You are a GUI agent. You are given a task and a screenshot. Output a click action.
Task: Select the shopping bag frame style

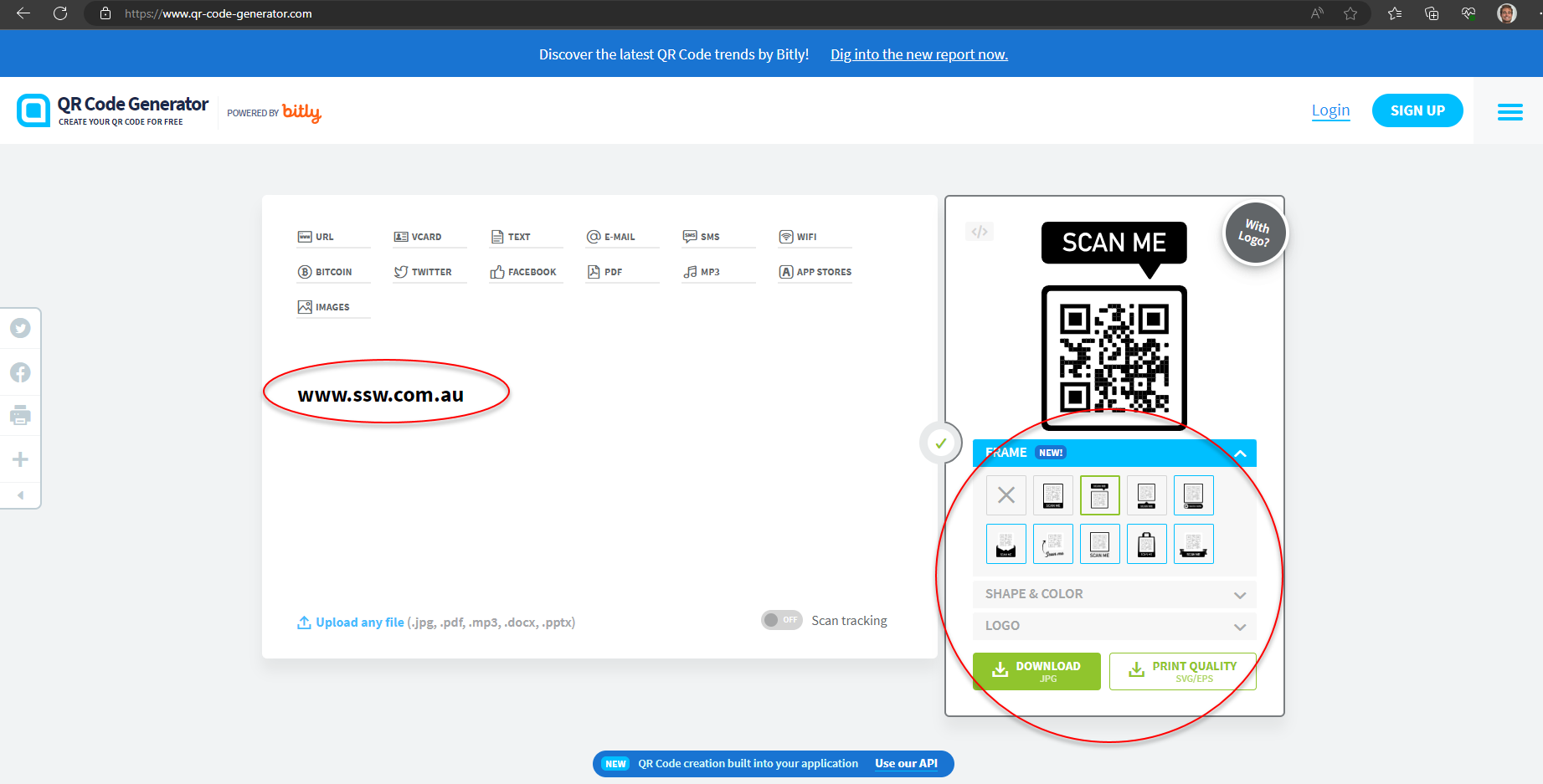(x=1146, y=544)
